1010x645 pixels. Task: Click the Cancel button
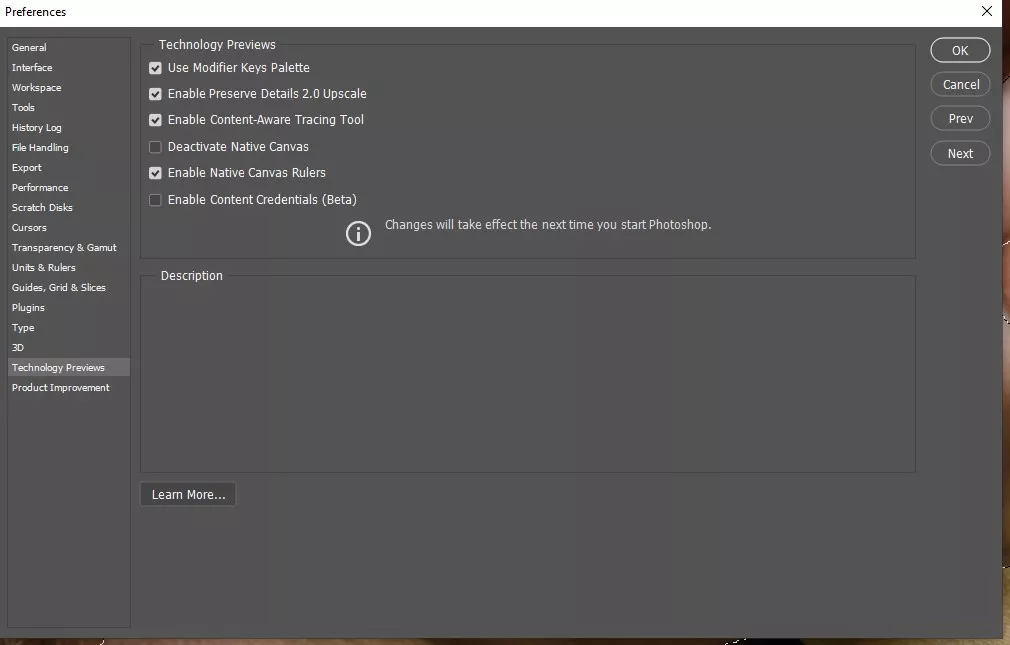960,85
